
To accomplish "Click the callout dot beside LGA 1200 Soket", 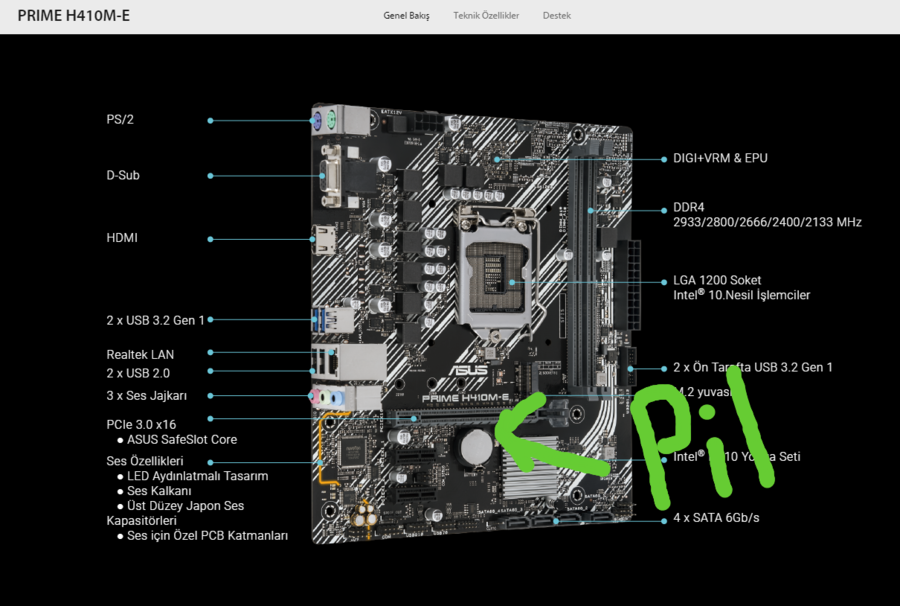I will [664, 282].
